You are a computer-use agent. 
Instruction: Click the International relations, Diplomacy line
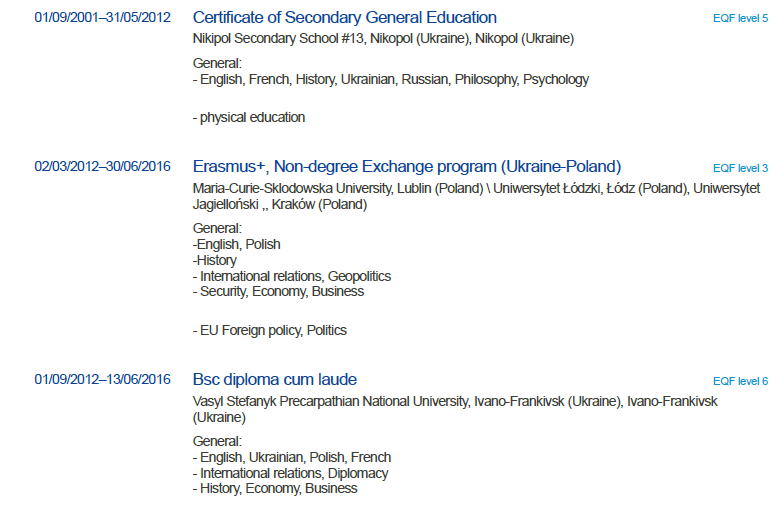291,473
